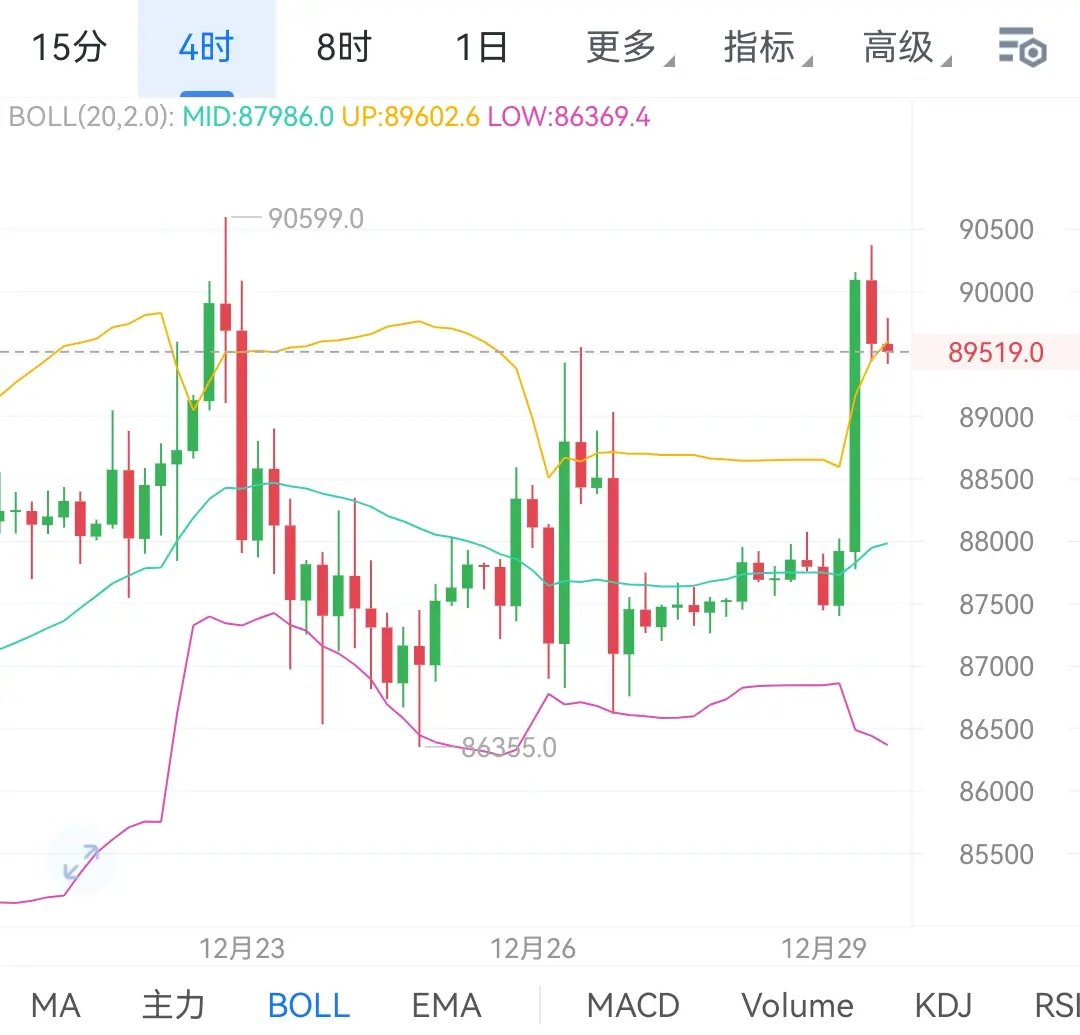The height and width of the screenshot is (1035, 1080).
Task: Switch to the 15分 timeframe
Action: tap(69, 48)
